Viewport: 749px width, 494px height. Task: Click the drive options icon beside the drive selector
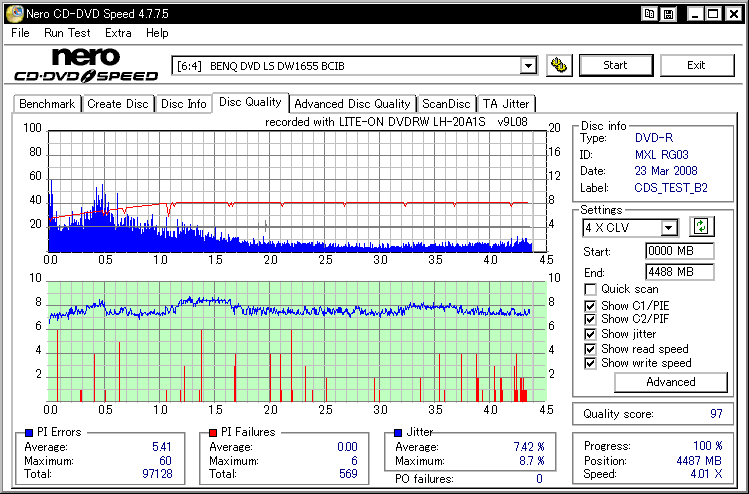click(558, 65)
